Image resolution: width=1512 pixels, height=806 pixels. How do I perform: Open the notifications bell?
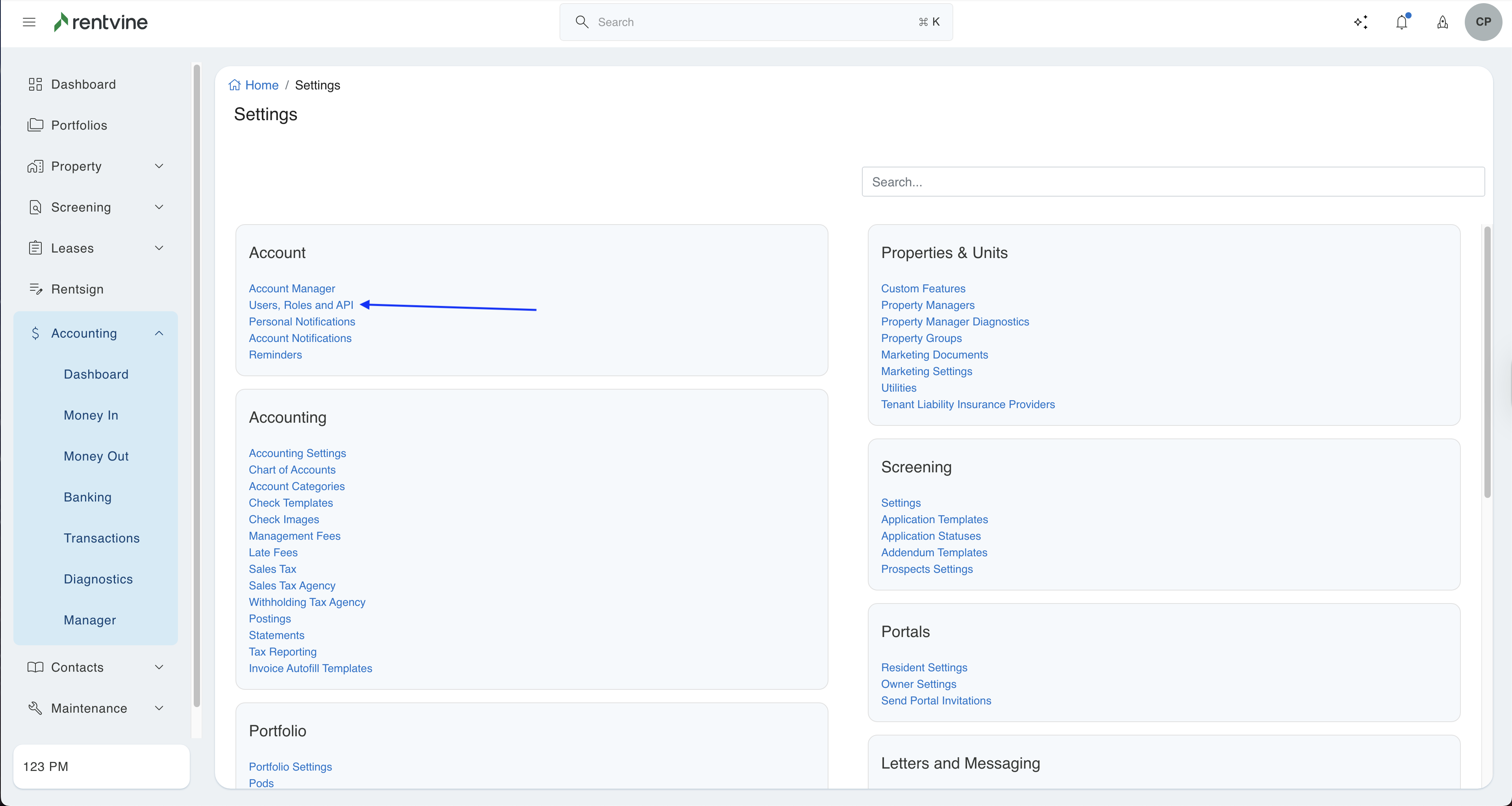[1402, 22]
